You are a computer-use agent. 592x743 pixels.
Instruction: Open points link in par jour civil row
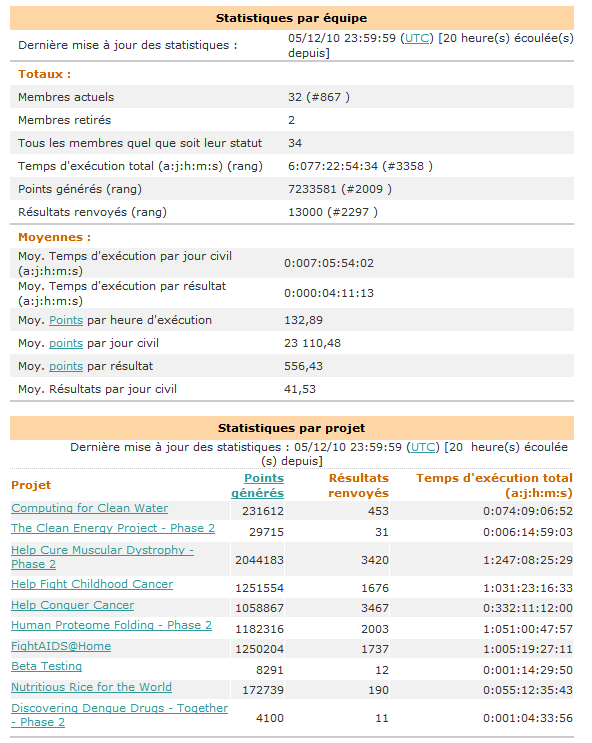tap(66, 343)
